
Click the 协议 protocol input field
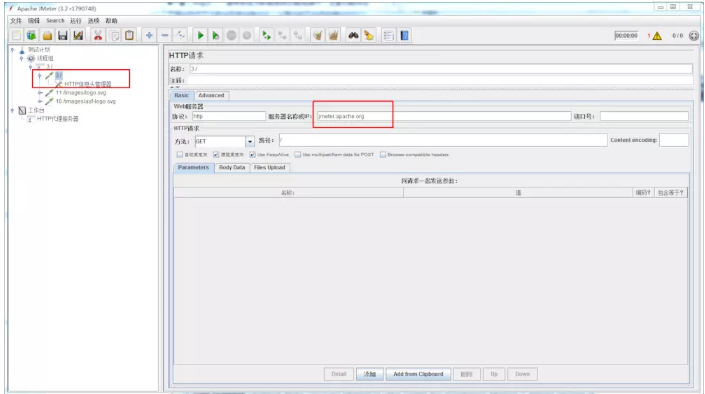click(229, 116)
